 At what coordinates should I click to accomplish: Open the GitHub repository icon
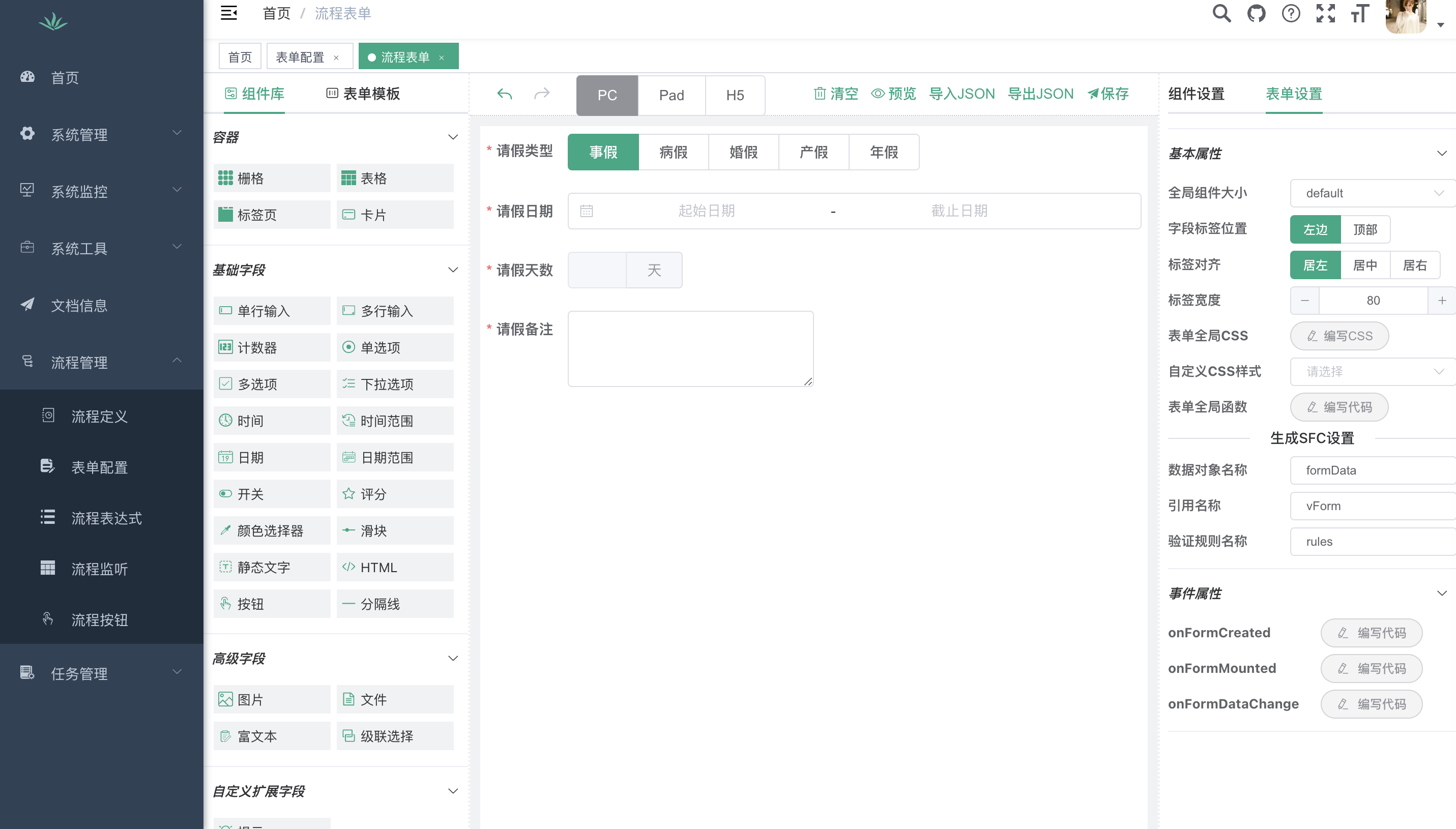(1256, 14)
